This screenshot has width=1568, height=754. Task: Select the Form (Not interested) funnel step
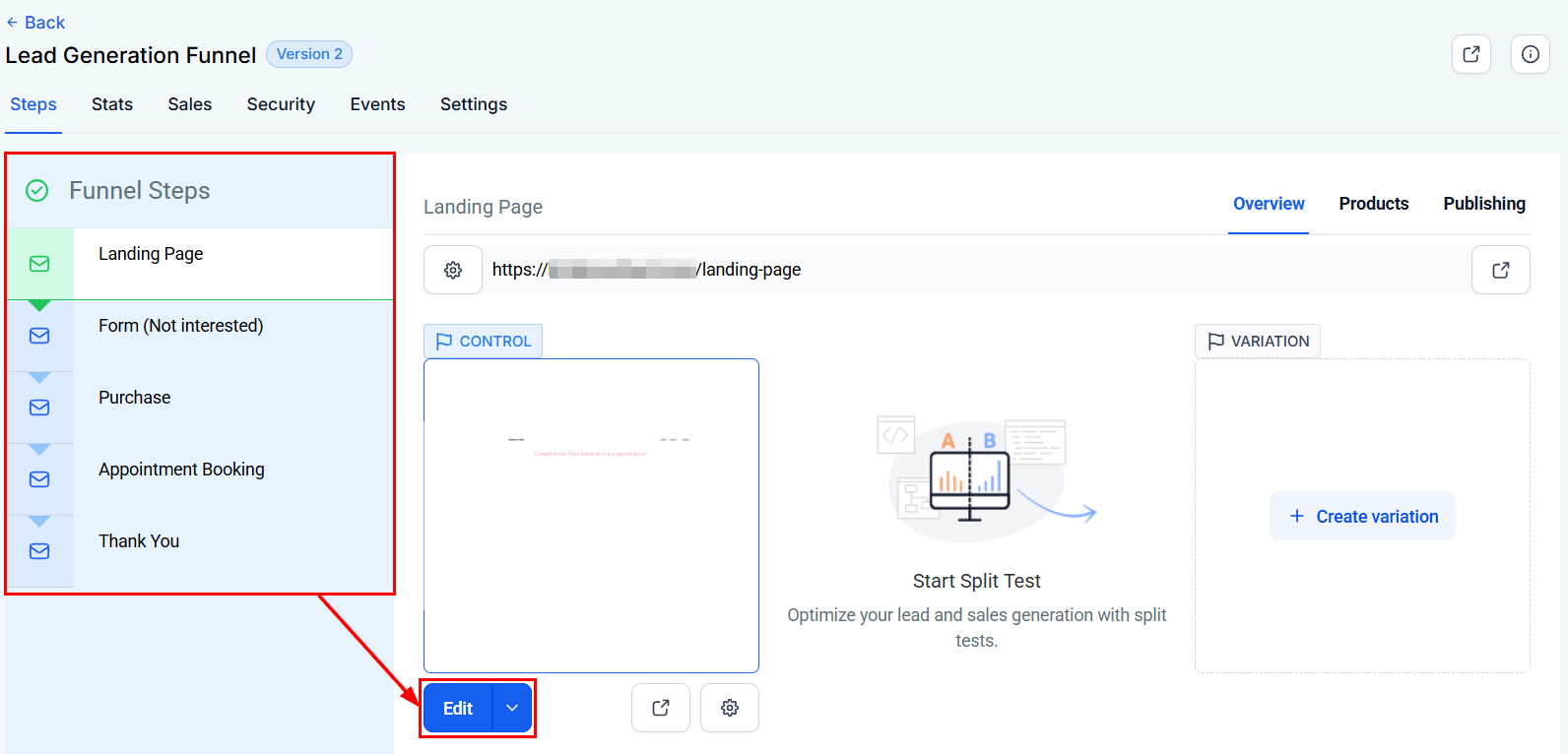(x=180, y=326)
